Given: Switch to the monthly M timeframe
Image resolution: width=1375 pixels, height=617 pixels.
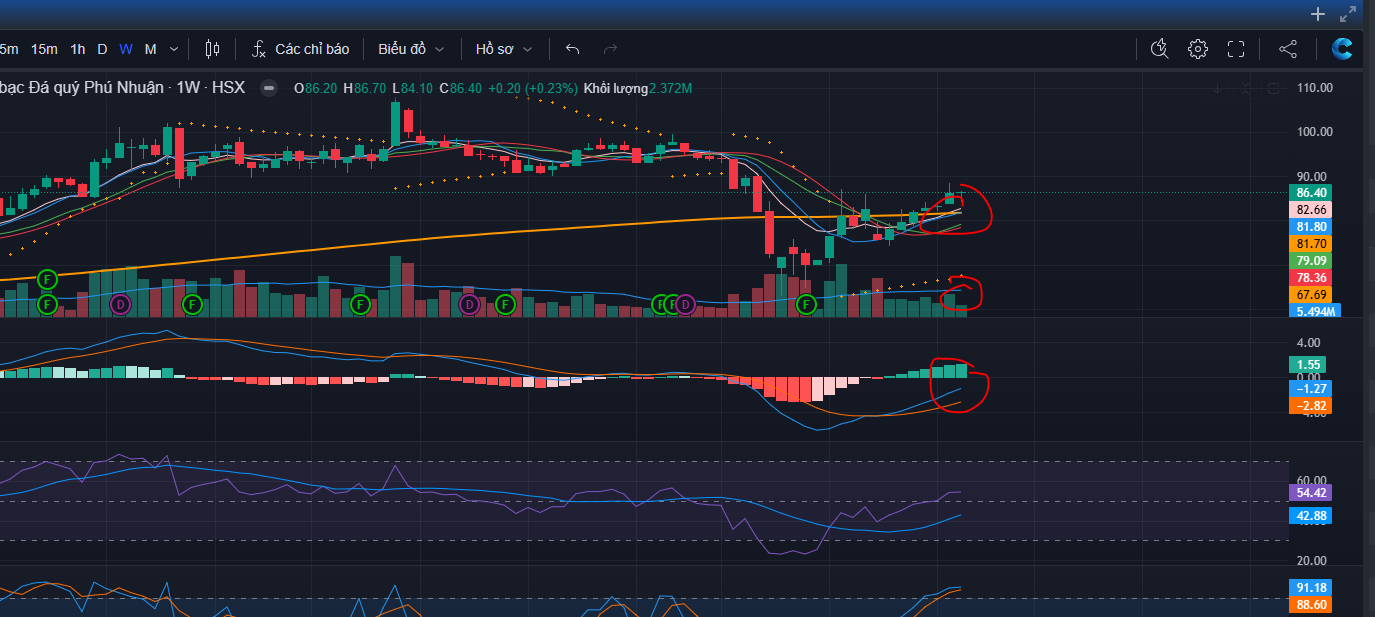Looking at the screenshot, I should [150, 49].
